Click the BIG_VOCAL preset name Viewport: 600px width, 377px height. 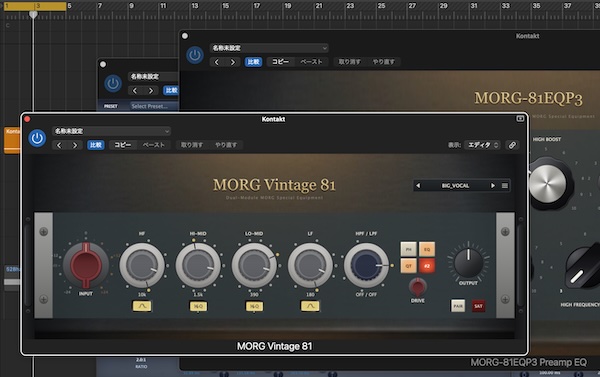click(455, 186)
